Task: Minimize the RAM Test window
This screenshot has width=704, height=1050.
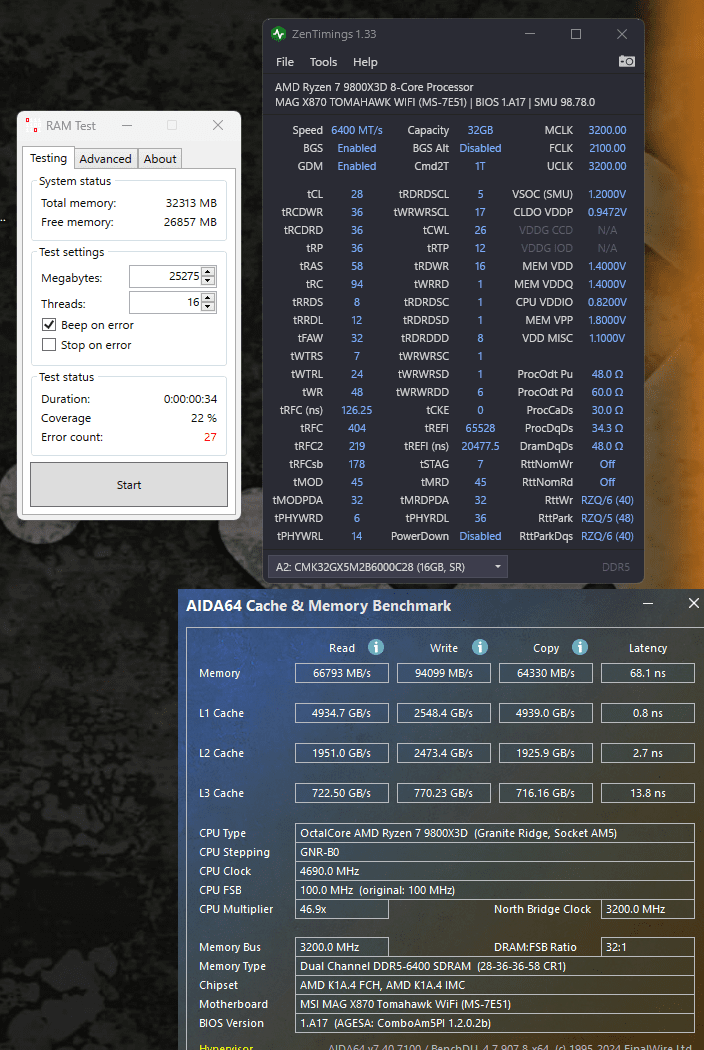Action: click(x=127, y=125)
